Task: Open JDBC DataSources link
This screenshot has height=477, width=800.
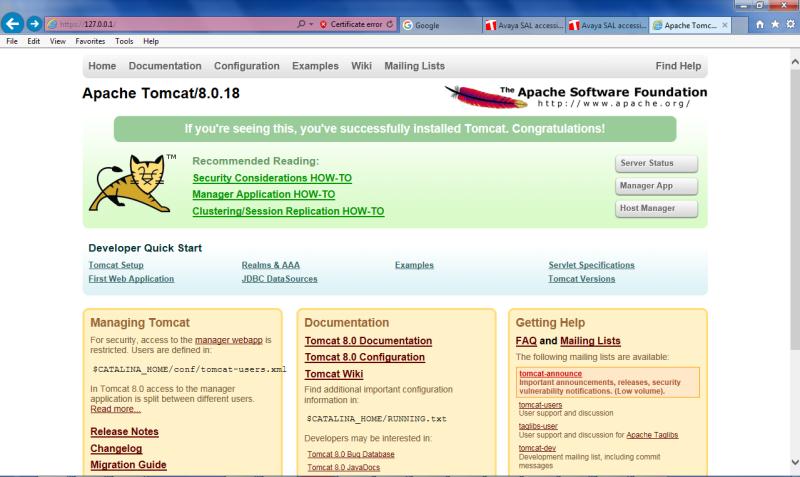Action: click(x=279, y=279)
